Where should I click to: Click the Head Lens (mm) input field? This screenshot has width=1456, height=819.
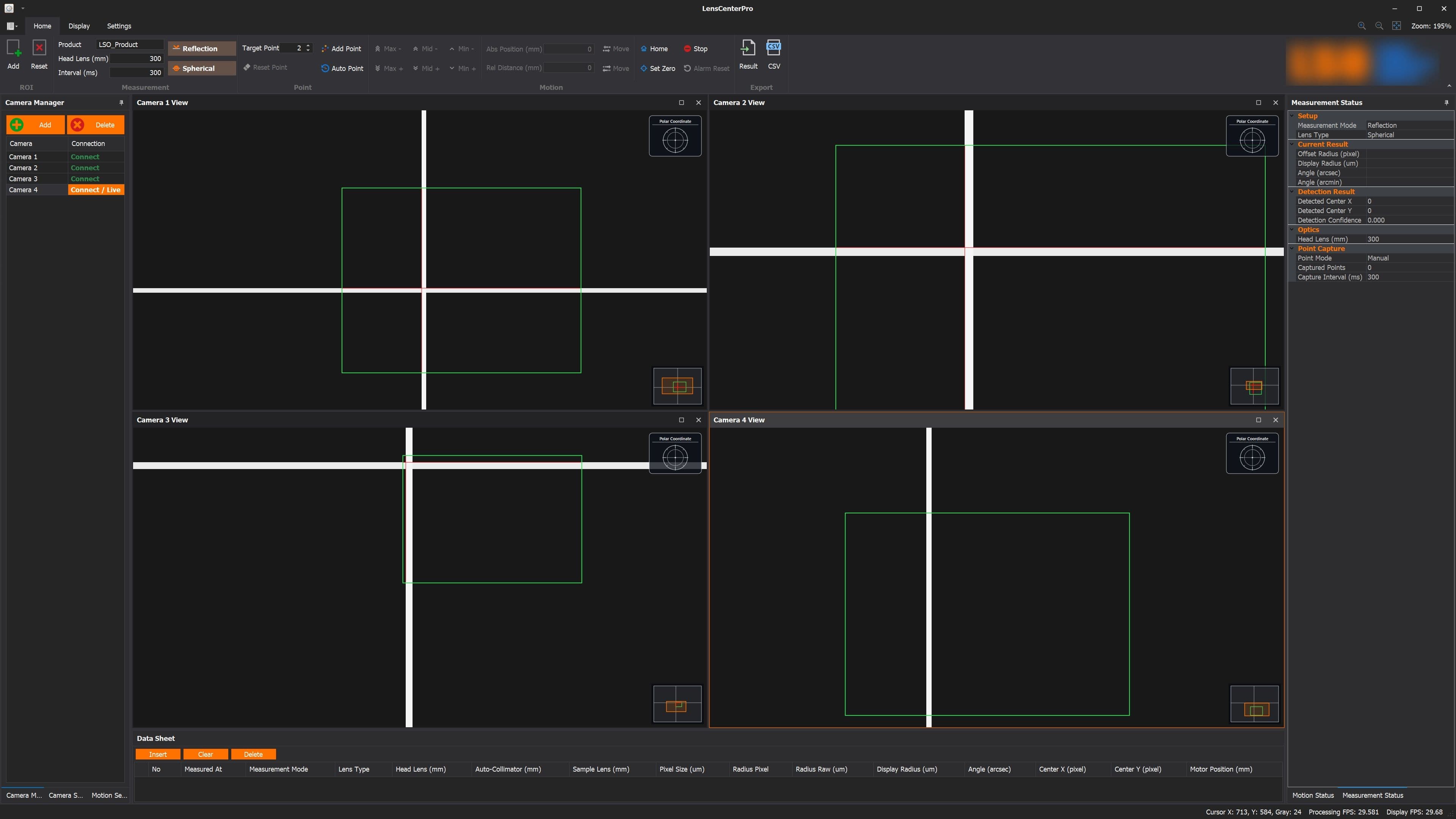pos(136,59)
